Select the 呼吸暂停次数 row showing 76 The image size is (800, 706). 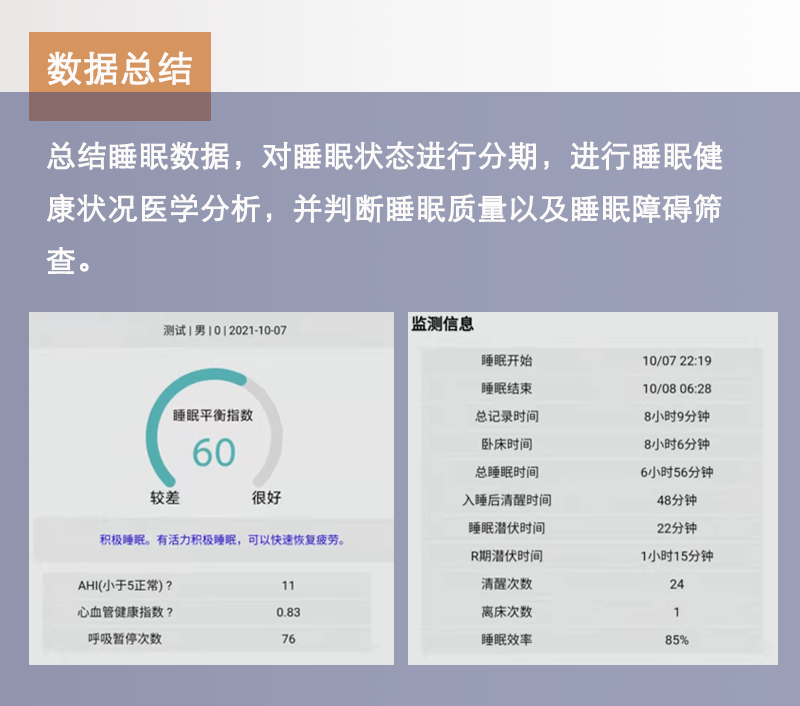pos(204,639)
